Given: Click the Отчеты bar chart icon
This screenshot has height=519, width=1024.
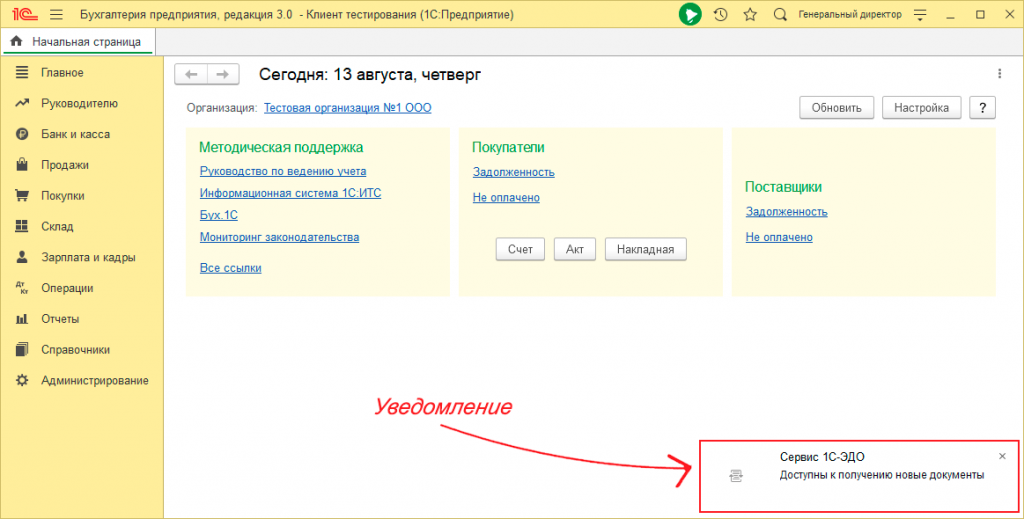Looking at the screenshot, I should click(x=22, y=319).
